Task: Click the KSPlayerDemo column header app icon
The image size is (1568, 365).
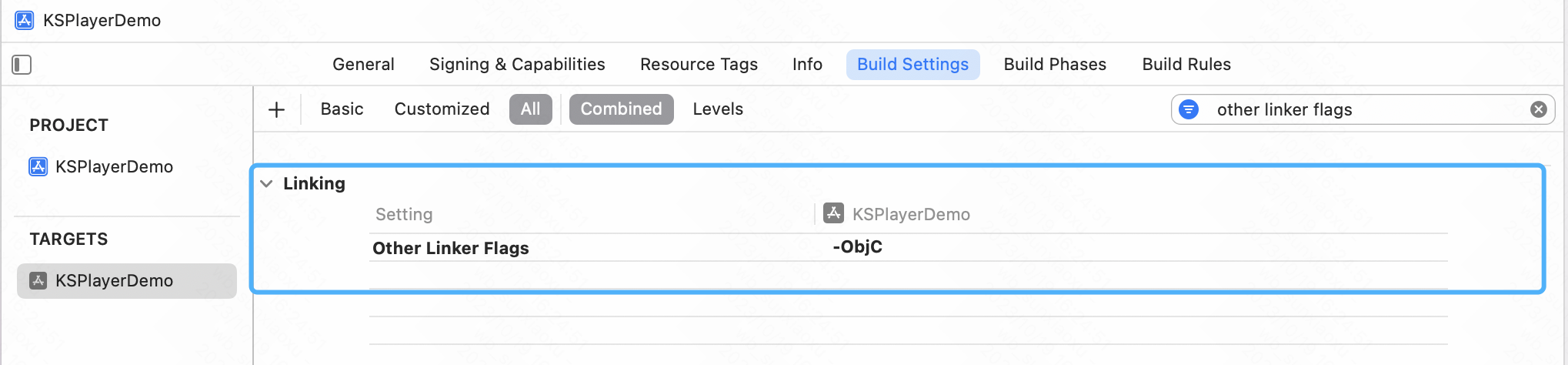Action: coord(833,213)
